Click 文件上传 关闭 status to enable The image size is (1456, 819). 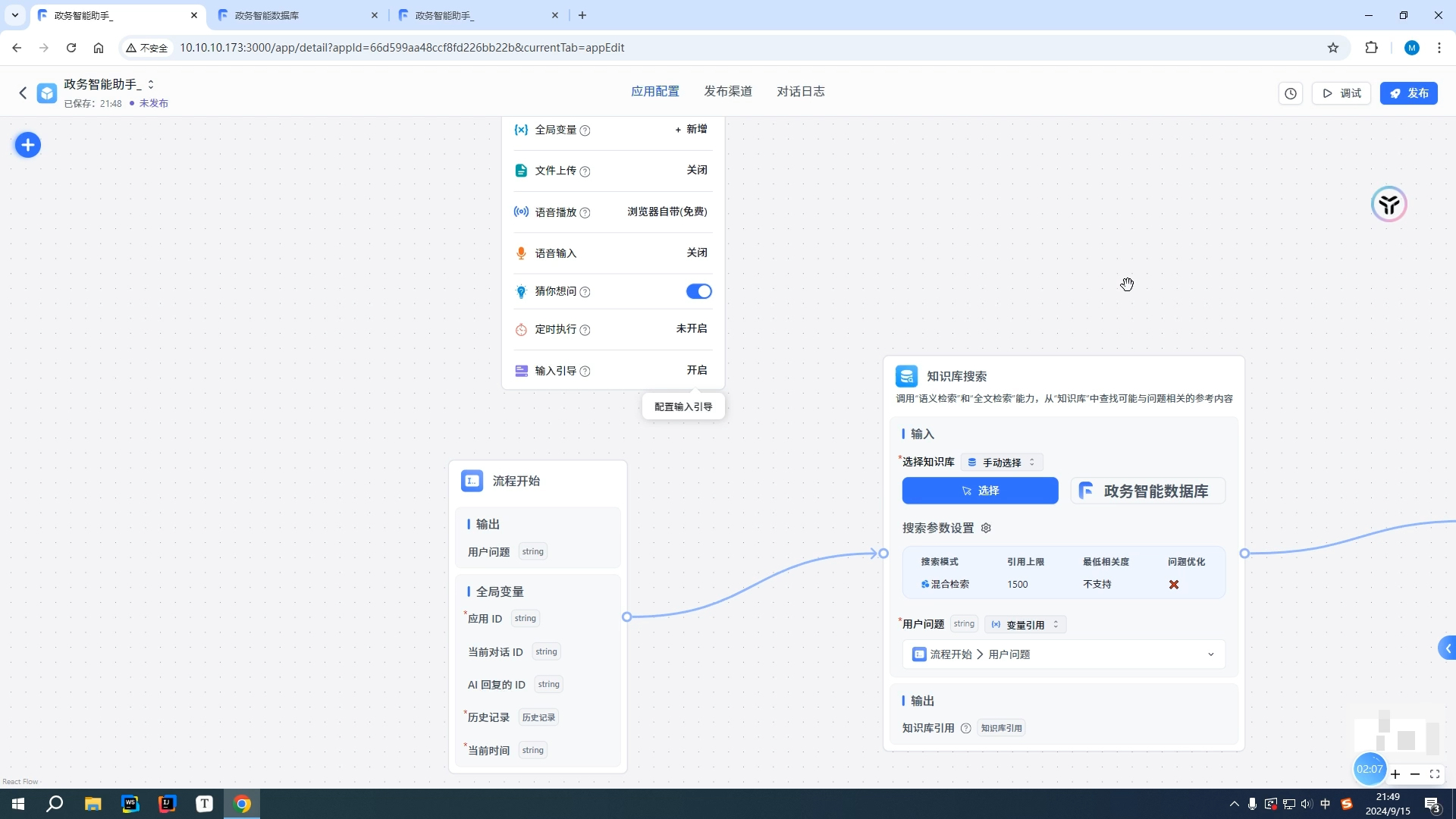pos(696,170)
